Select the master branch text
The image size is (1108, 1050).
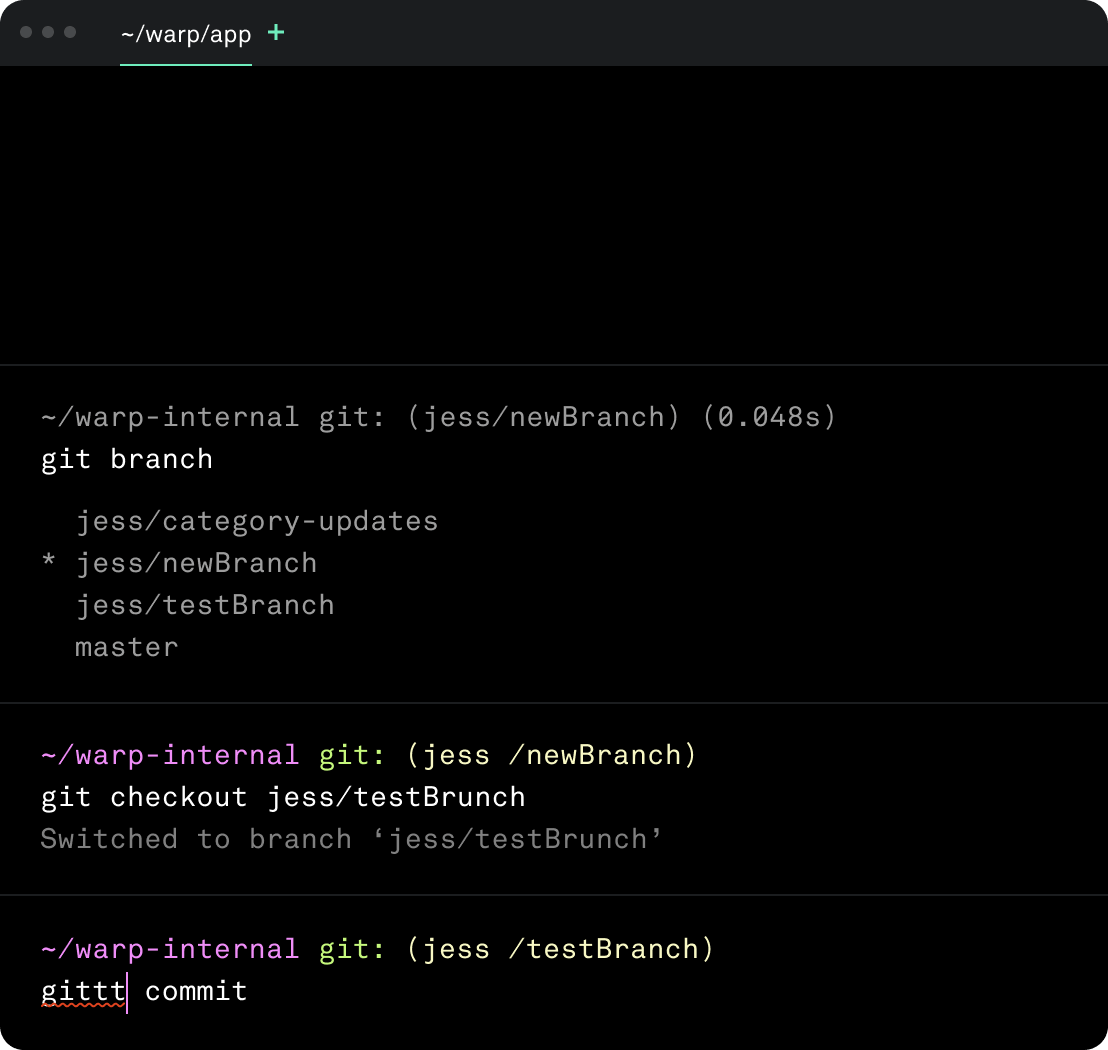coord(126,646)
